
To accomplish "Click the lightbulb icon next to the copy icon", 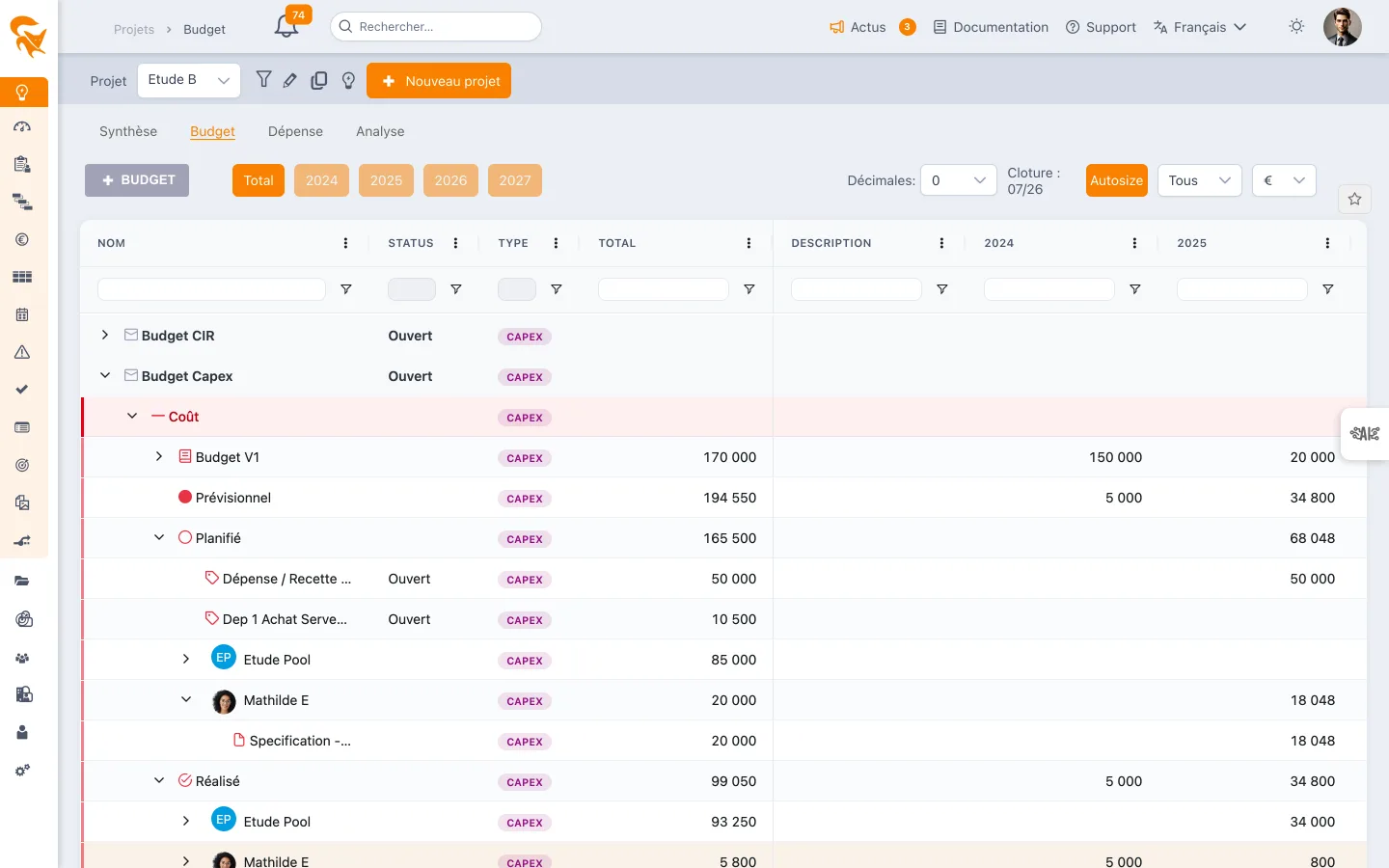I will pos(349,81).
